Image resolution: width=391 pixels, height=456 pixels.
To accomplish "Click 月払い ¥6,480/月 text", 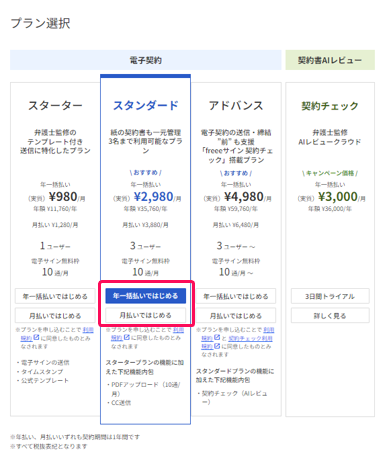I will tap(236, 225).
